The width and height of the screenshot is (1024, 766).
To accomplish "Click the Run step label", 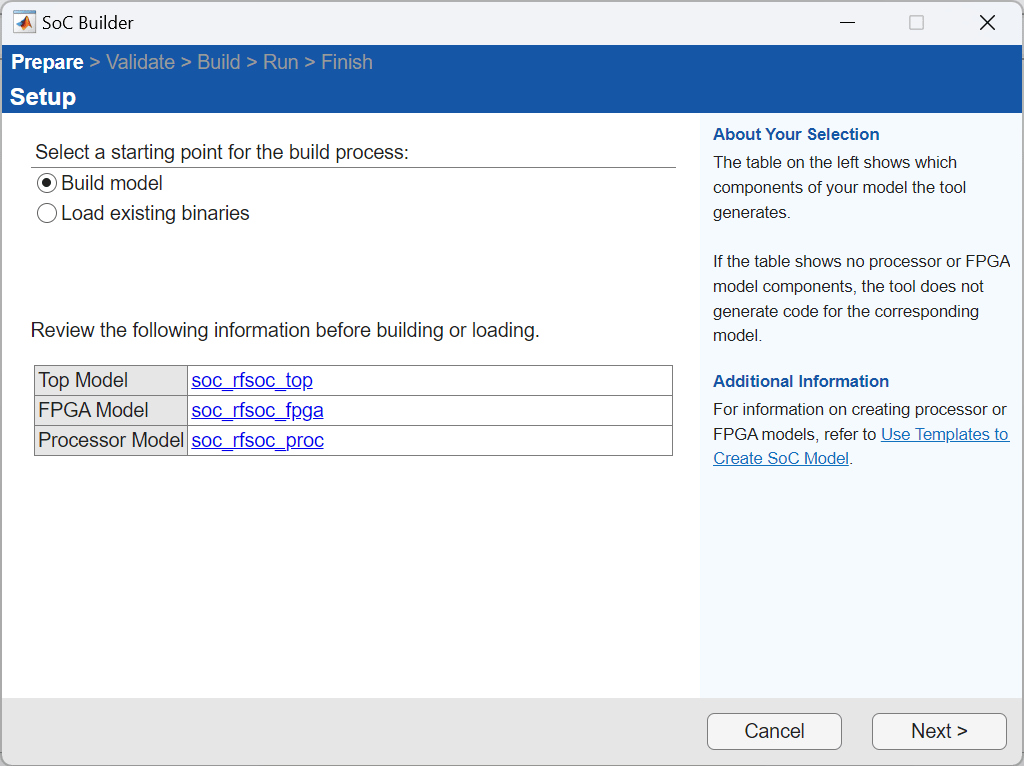I will [281, 62].
